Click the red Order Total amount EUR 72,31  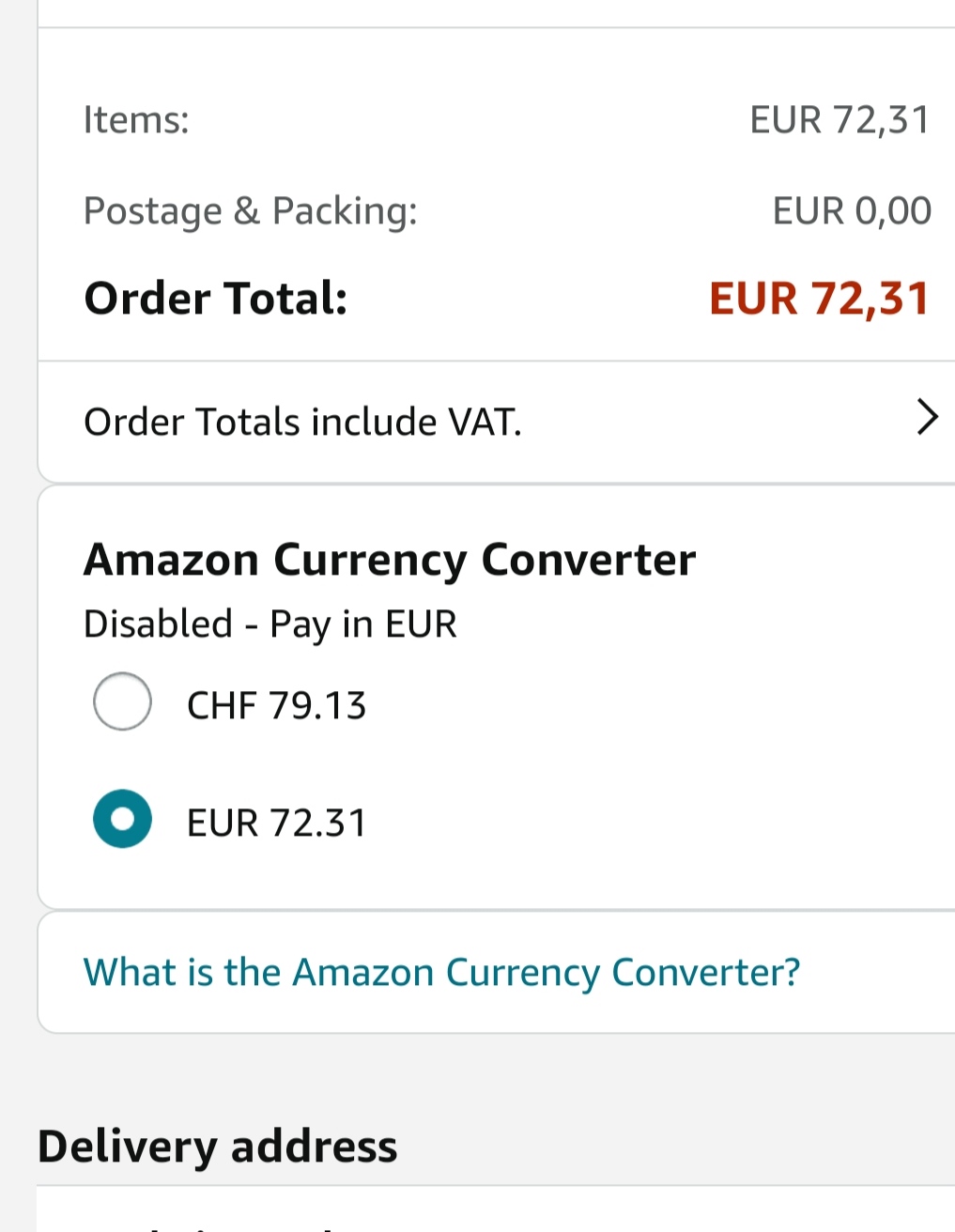click(x=819, y=299)
